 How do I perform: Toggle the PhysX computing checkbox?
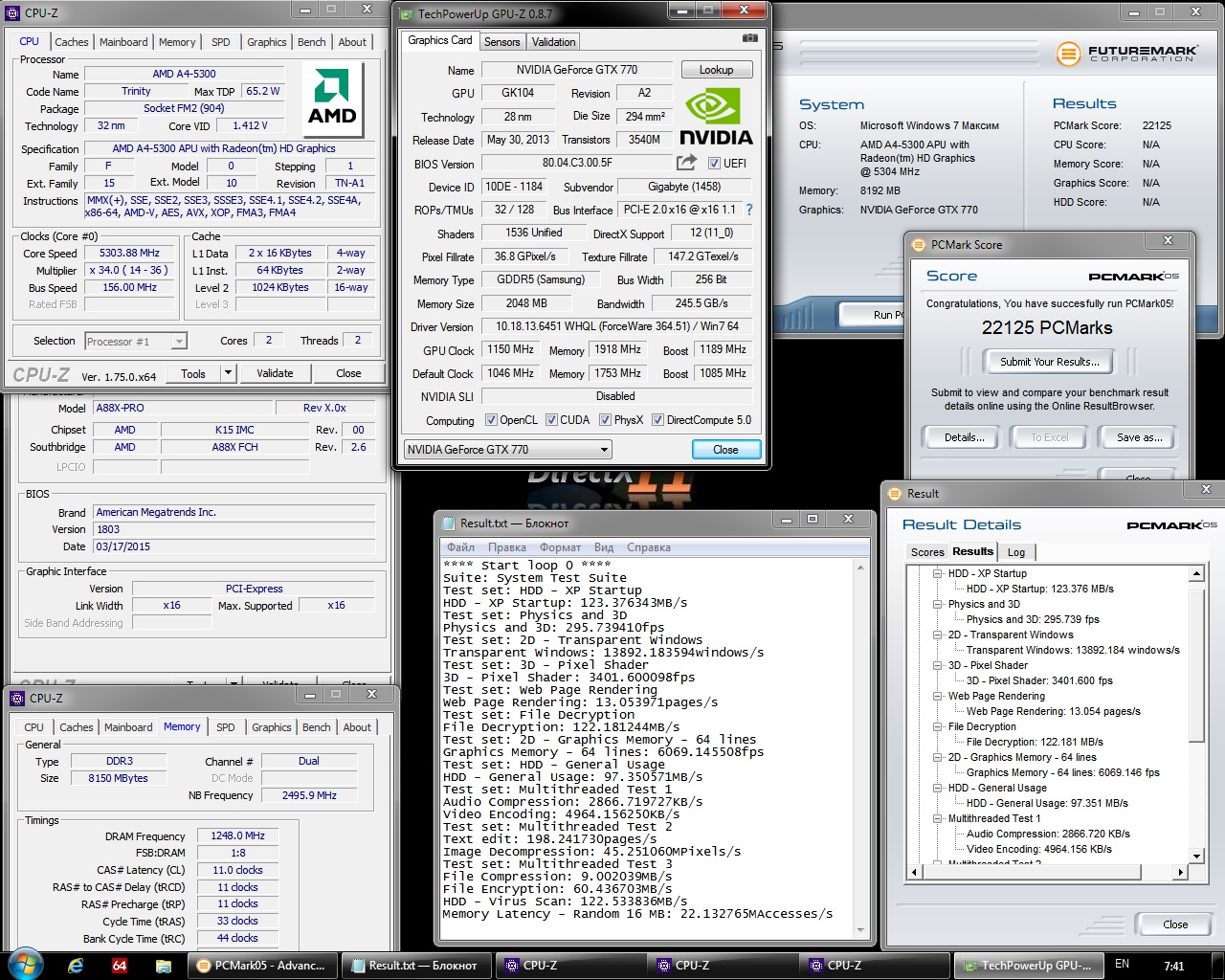(605, 420)
